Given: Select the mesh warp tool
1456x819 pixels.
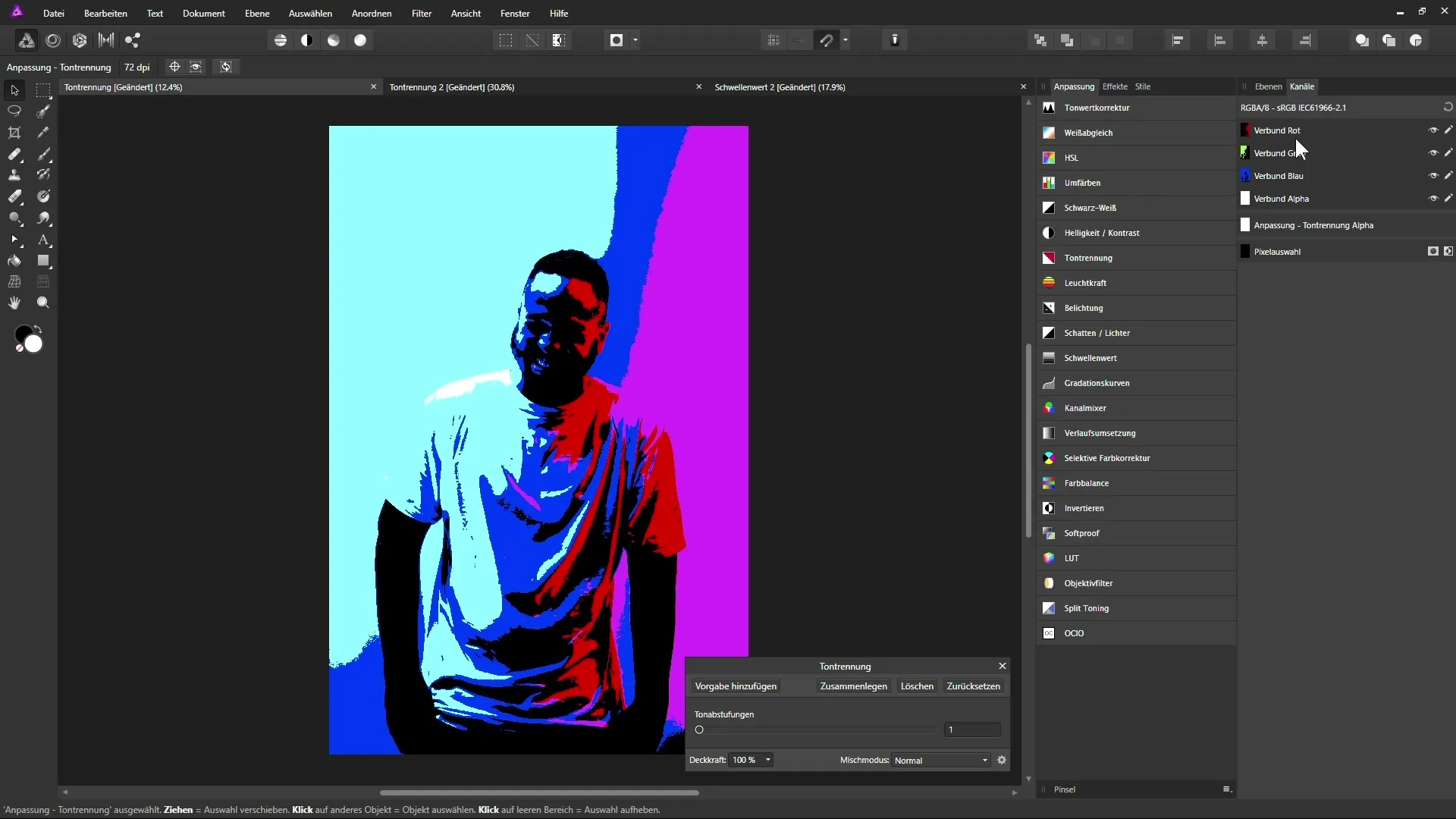Looking at the screenshot, I should tap(14, 281).
